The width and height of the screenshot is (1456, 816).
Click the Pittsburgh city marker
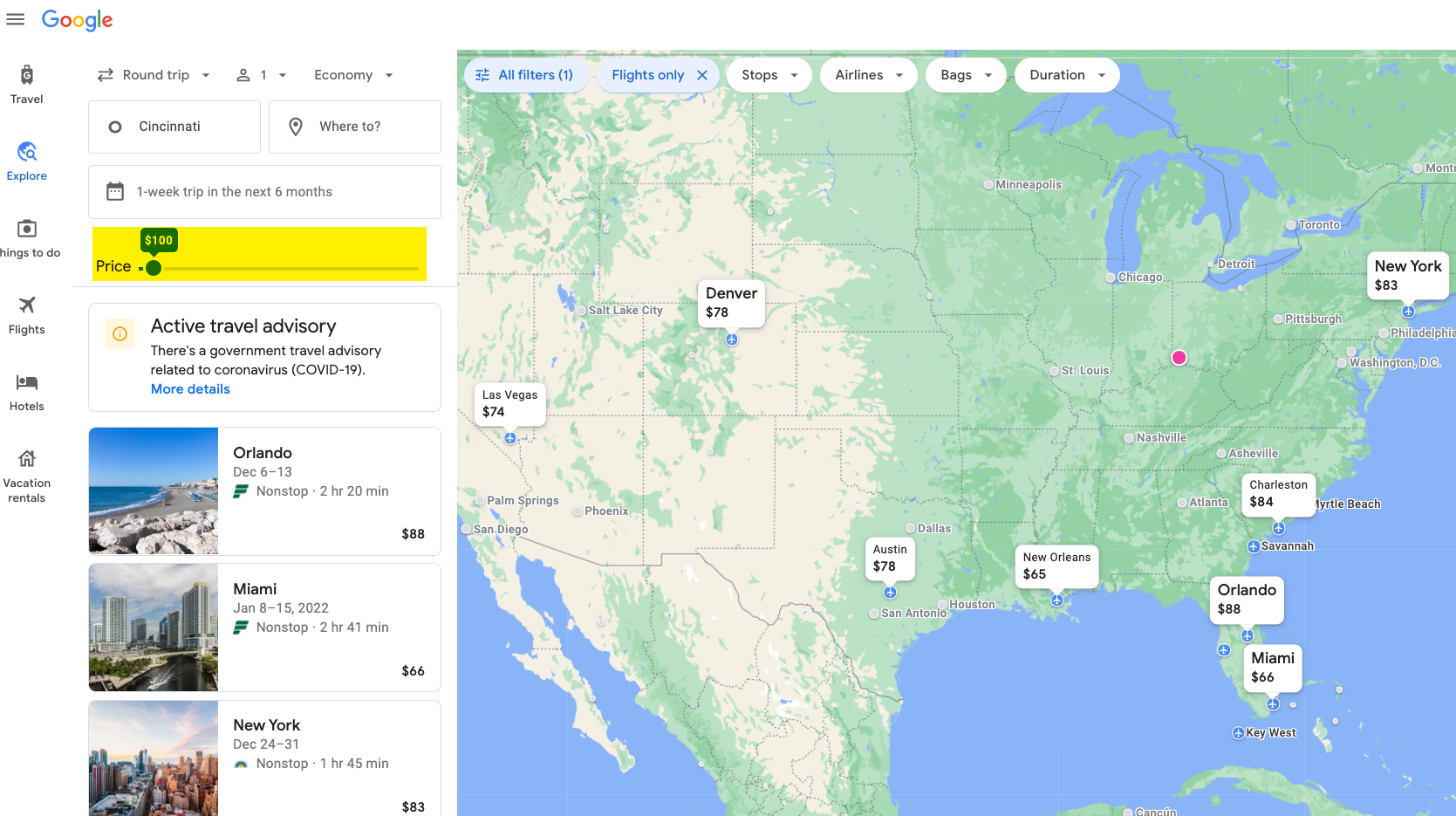click(1278, 319)
